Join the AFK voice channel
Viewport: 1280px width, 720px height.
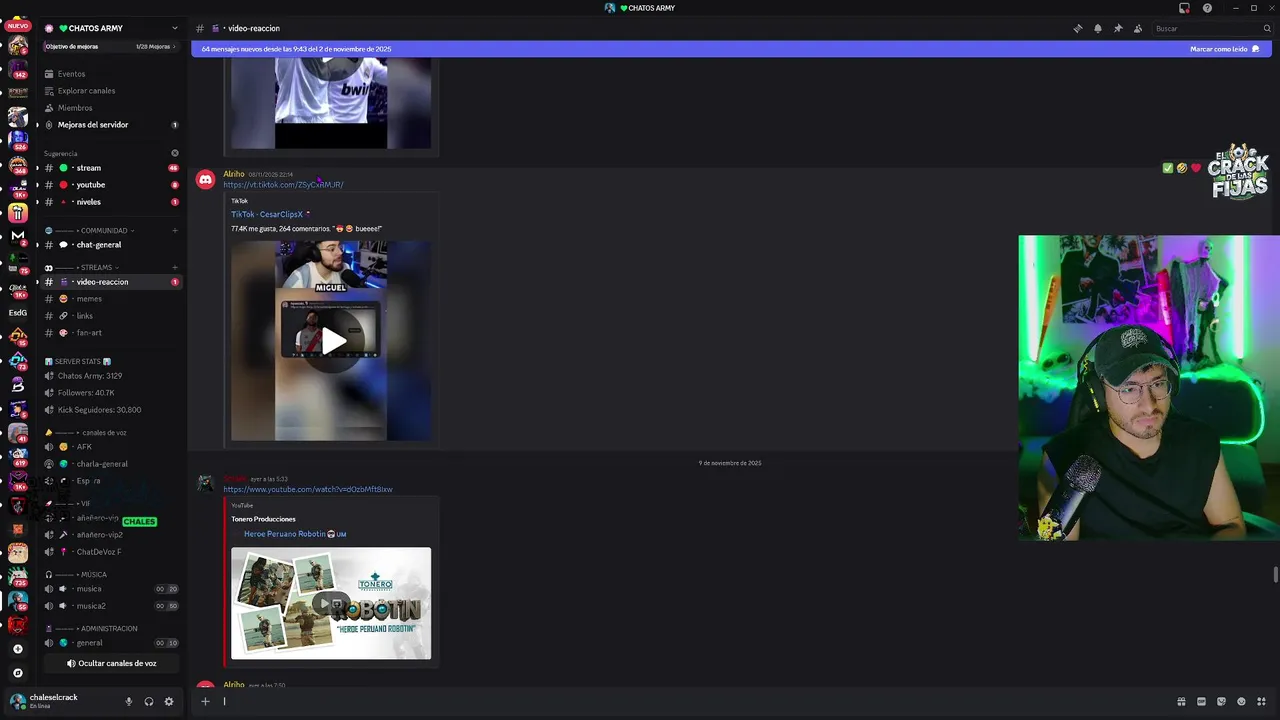click(111, 447)
